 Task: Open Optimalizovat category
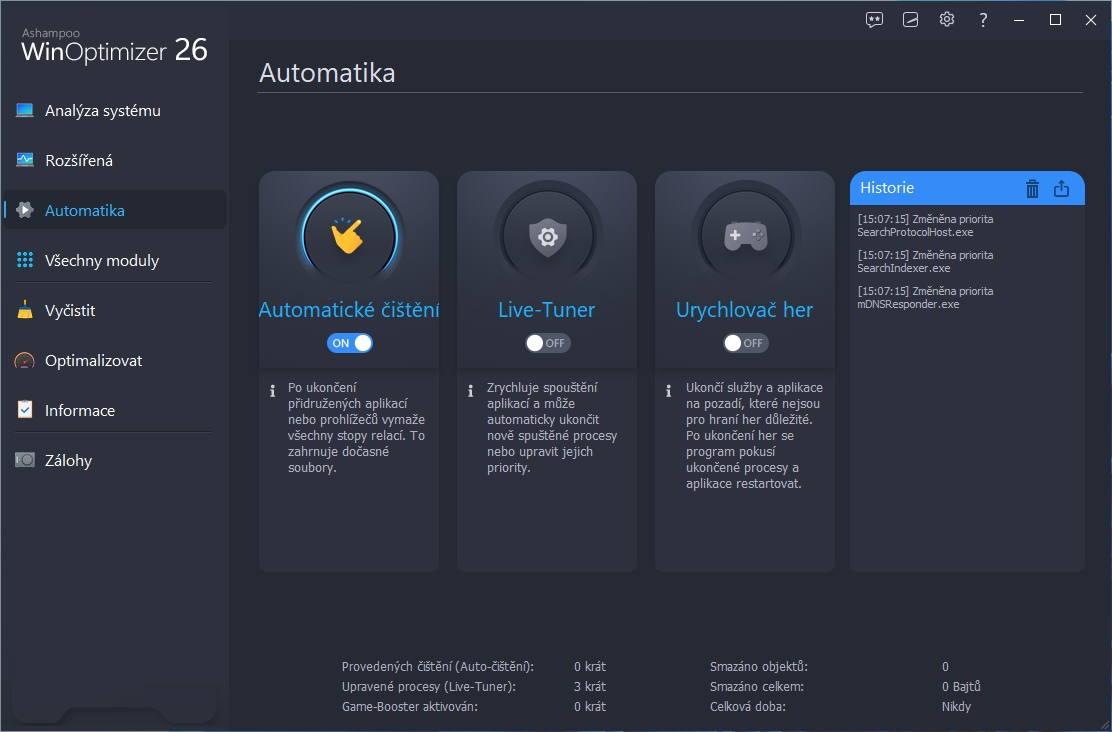pyautogui.click(x=115, y=360)
